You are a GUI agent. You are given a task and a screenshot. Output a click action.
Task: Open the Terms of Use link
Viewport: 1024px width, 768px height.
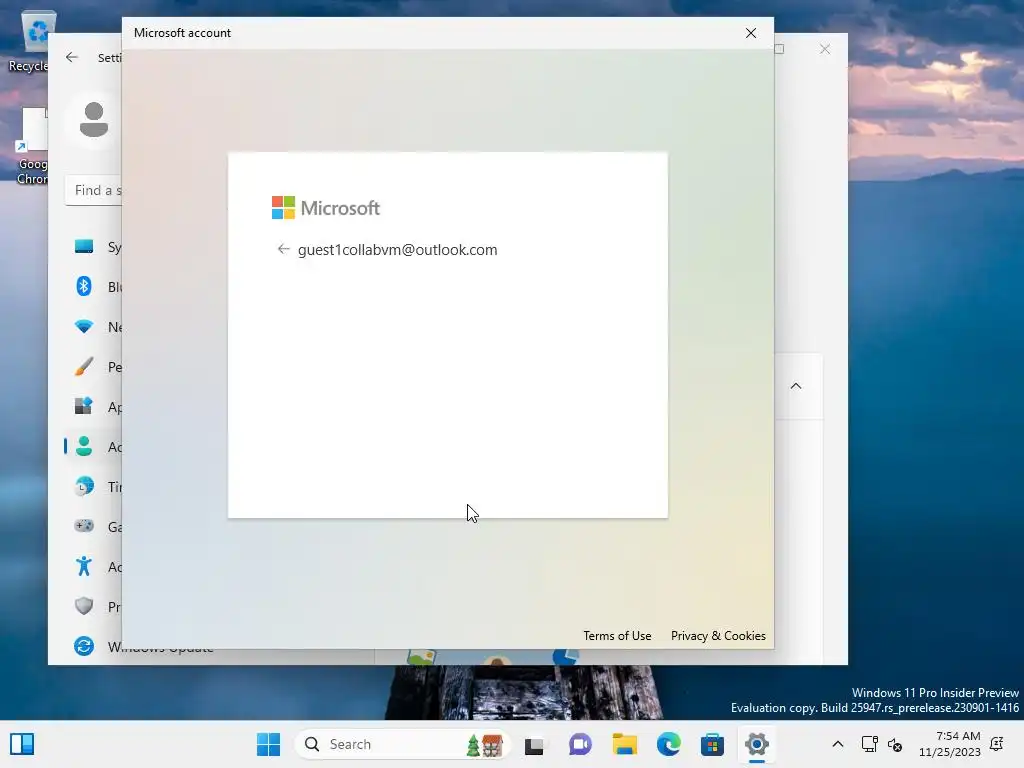click(x=617, y=635)
